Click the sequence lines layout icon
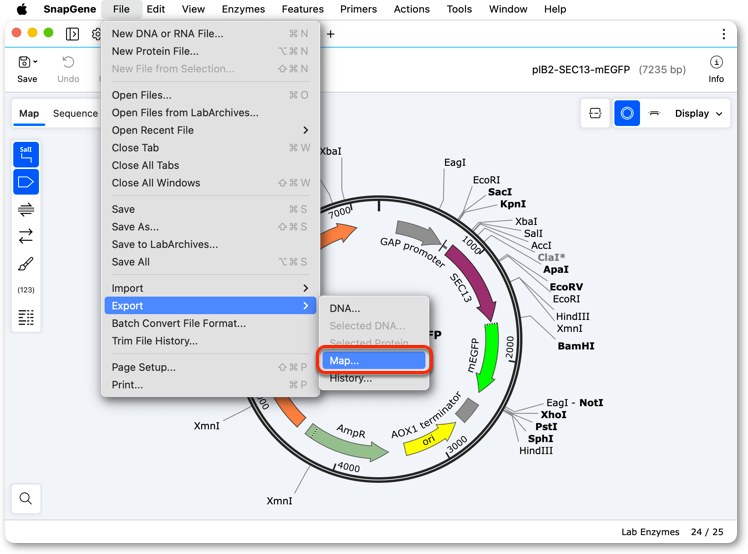The width and height of the screenshot is (748, 554). pyautogui.click(x=26, y=317)
